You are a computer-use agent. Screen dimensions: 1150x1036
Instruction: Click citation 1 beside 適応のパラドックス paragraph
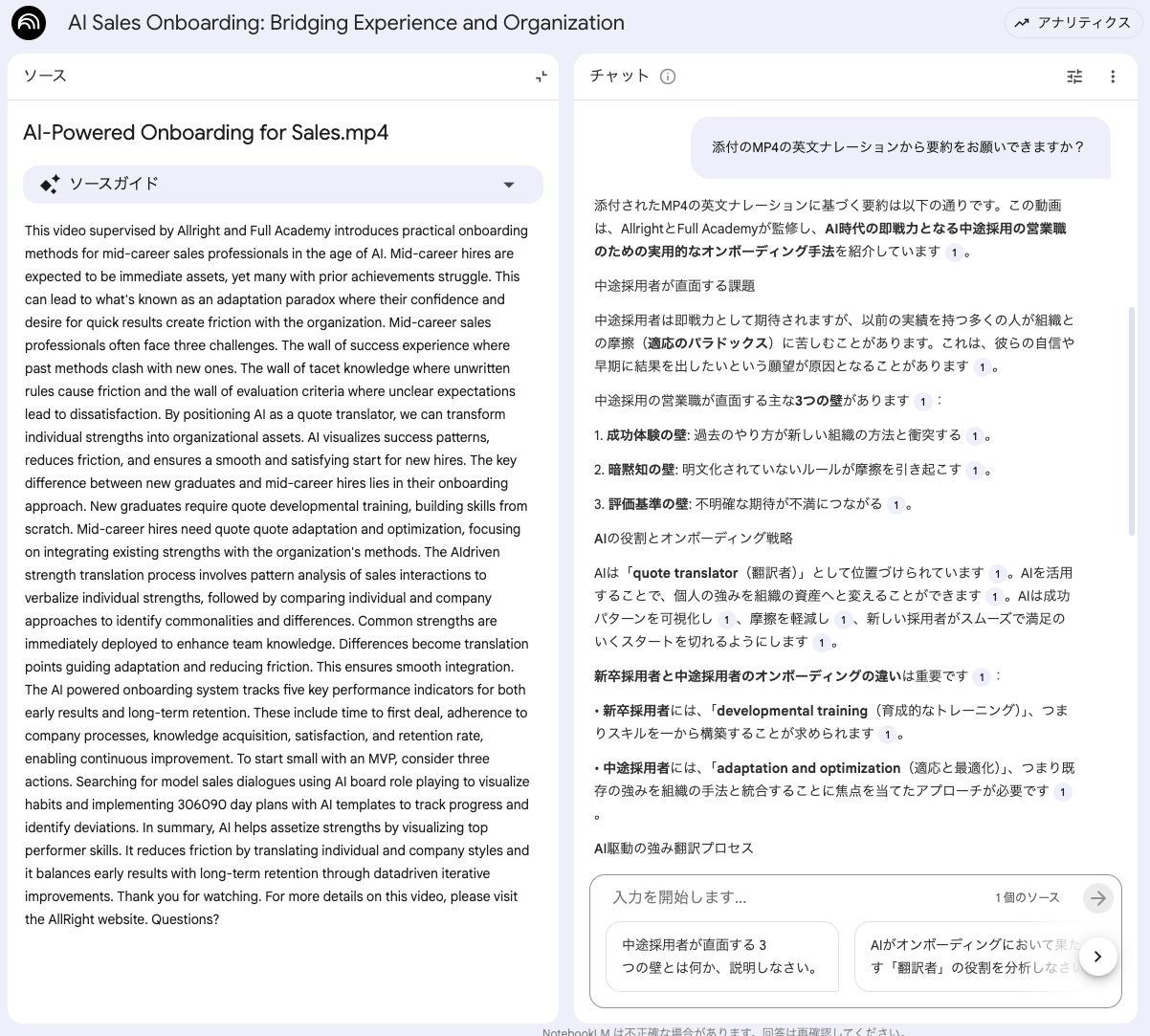click(983, 366)
